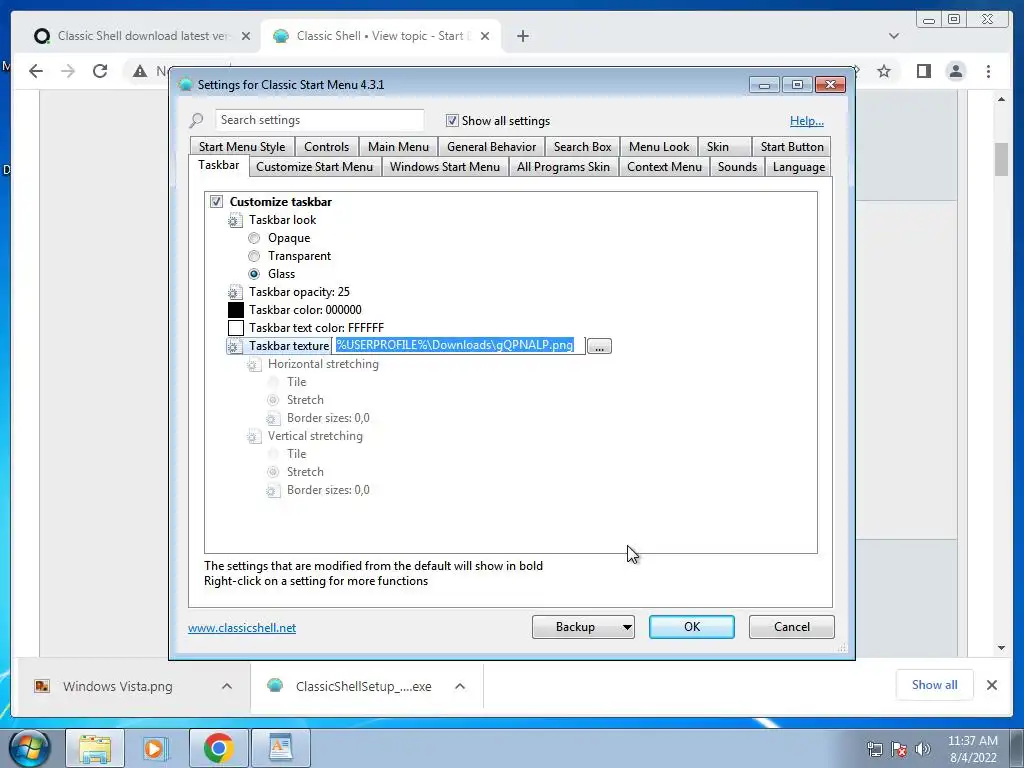Click the gear icon beside Taskbar texture

[x=234, y=346]
